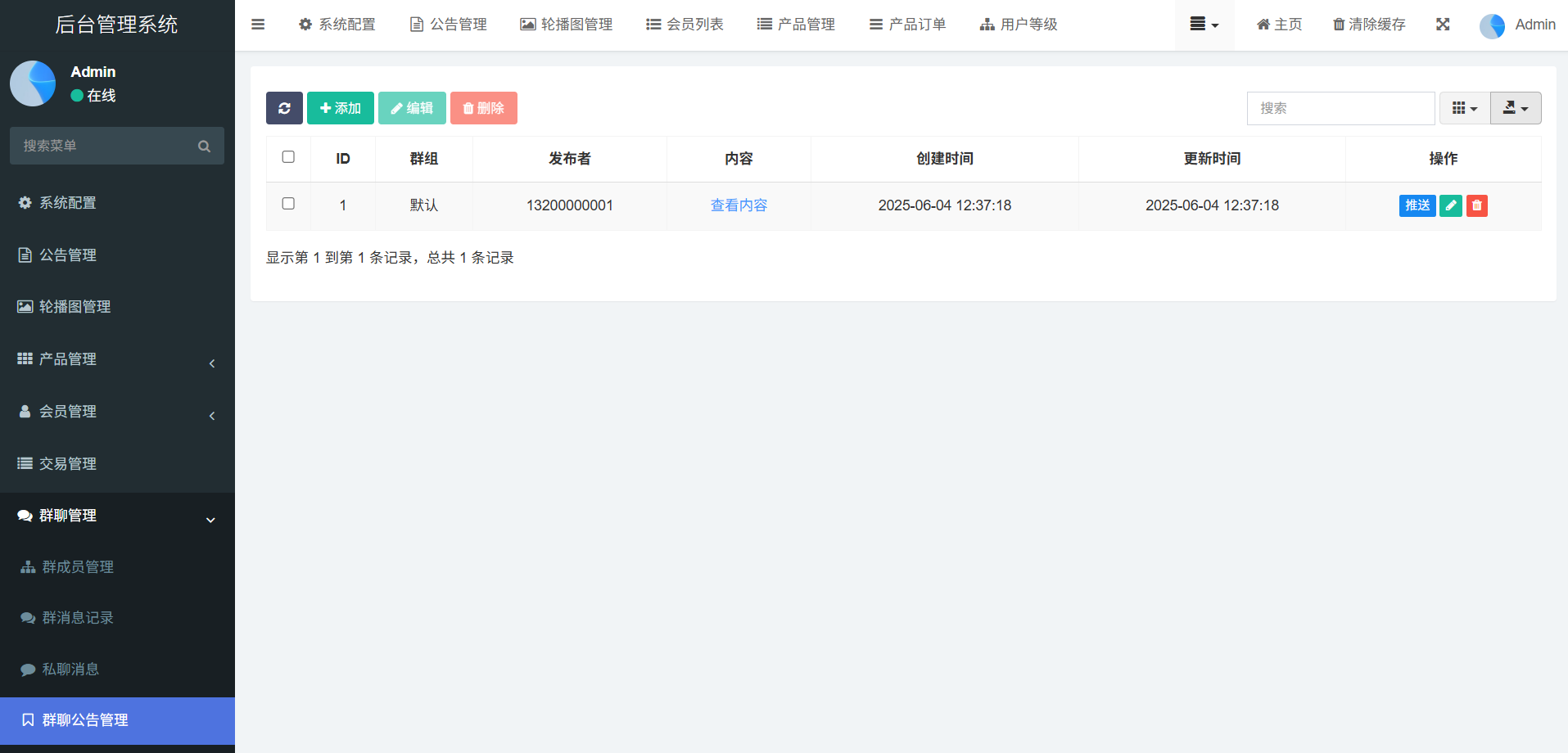
Task: Open 用户等级 in top navigation
Action: click(1019, 25)
